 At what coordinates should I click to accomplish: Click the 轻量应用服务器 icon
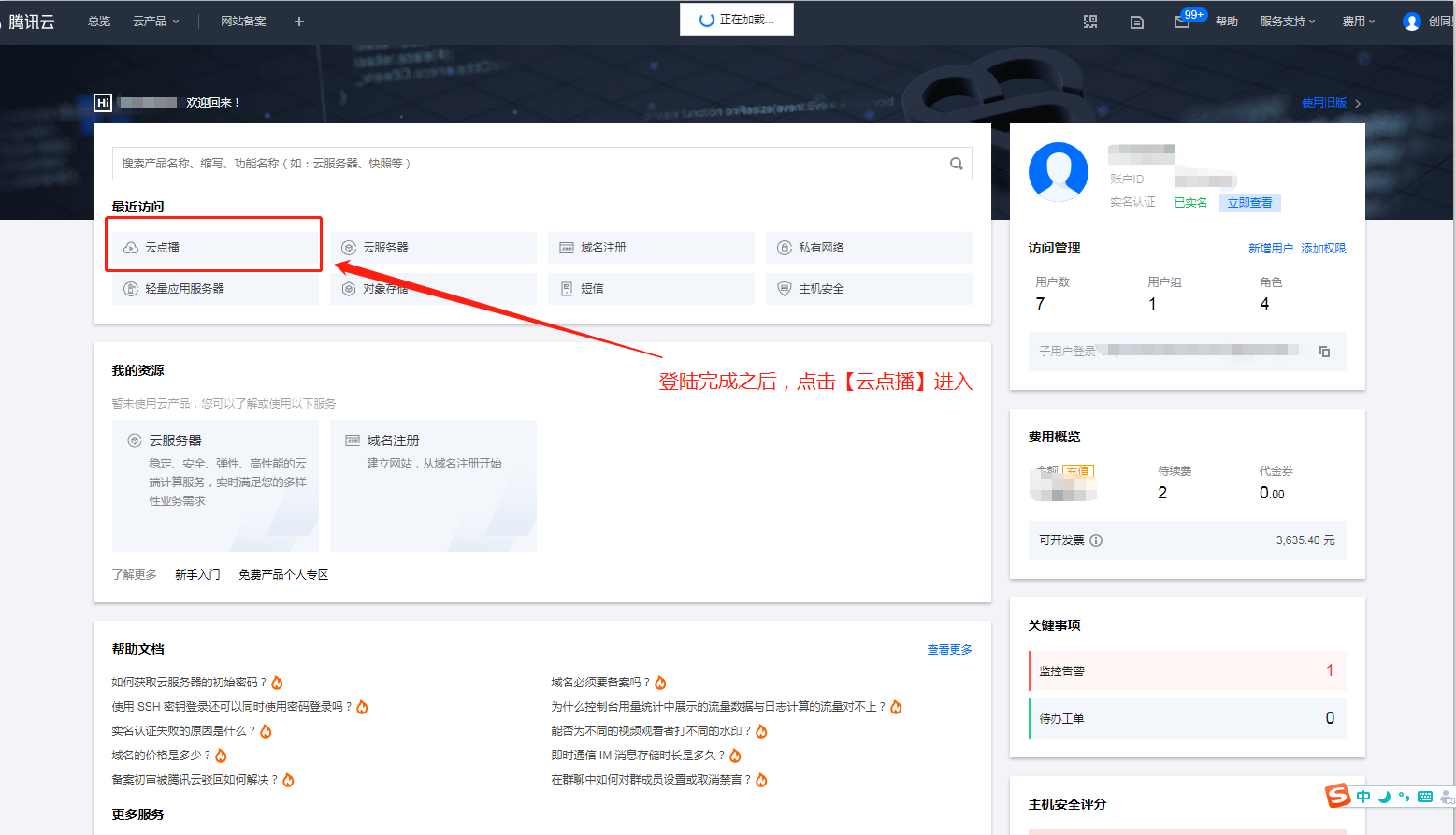point(131,289)
